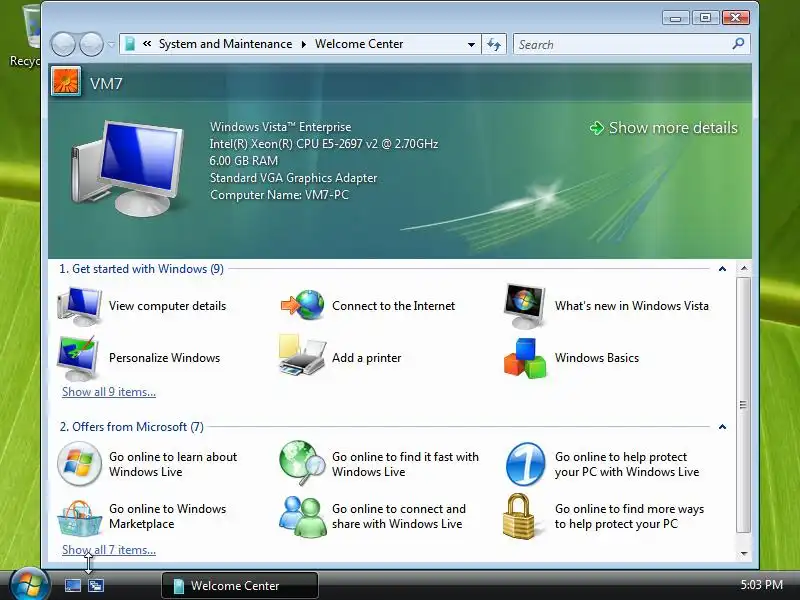Click What's new in Windows Vista monitor icon
This screenshot has width=800, height=600.
524,306
